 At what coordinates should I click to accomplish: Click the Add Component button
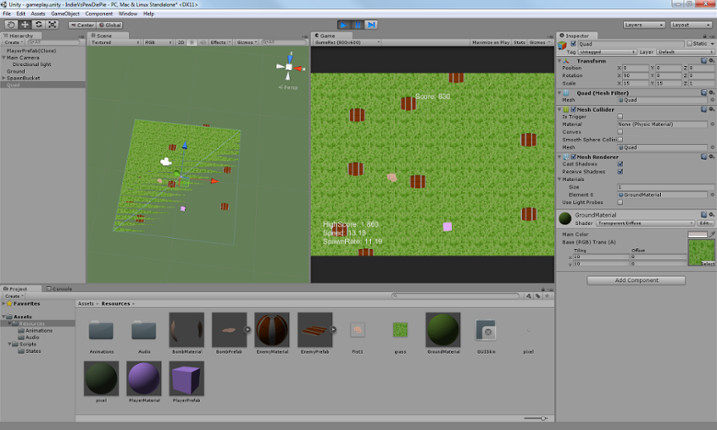[636, 280]
